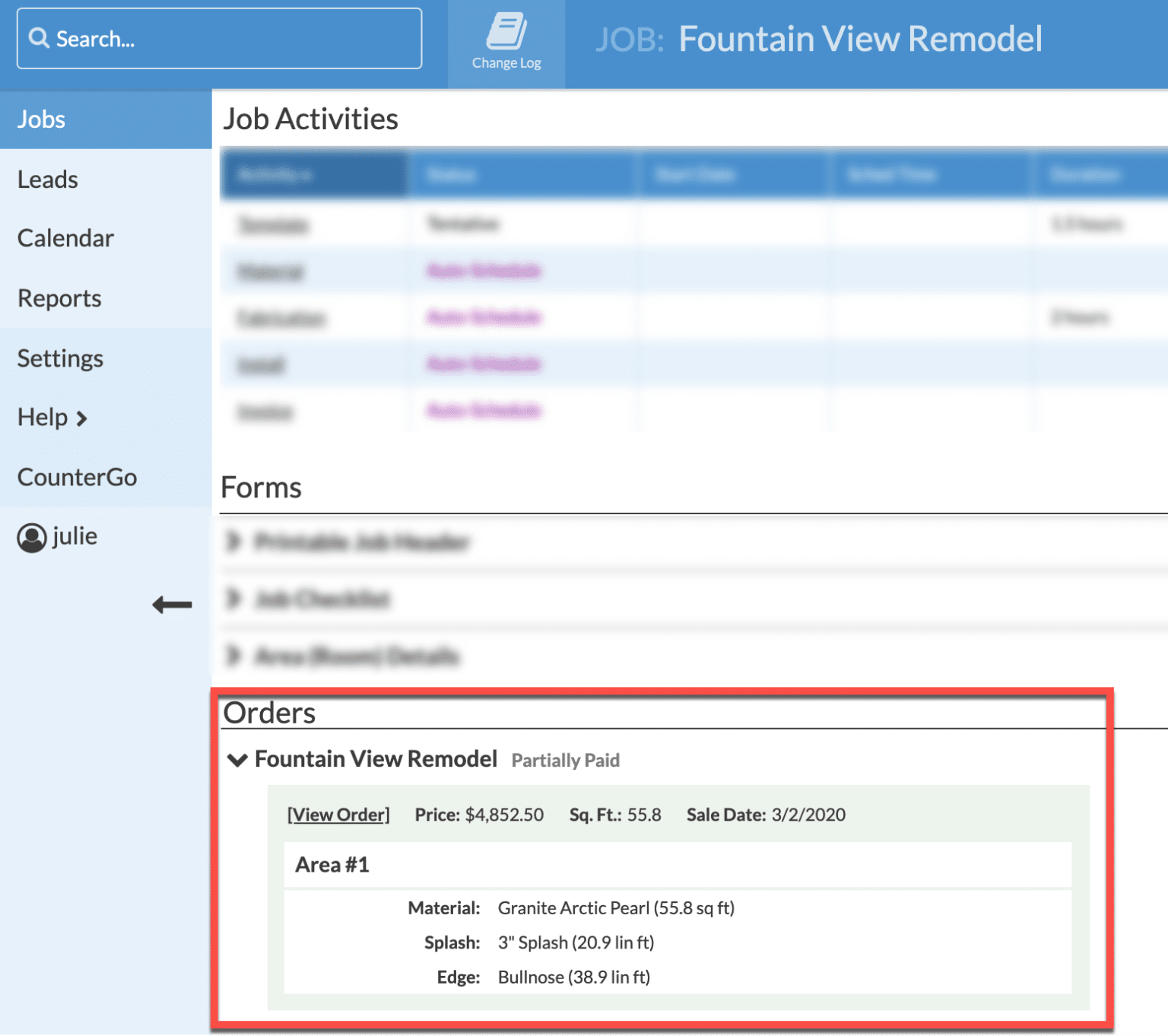Open the Reports section
Image resolution: width=1168 pixels, height=1036 pixels.
pyautogui.click(x=59, y=298)
